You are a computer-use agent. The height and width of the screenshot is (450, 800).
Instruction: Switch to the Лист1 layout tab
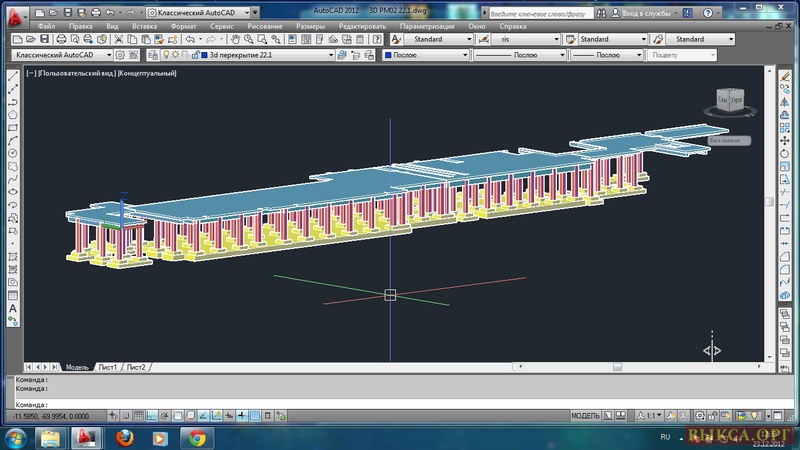pyautogui.click(x=107, y=367)
